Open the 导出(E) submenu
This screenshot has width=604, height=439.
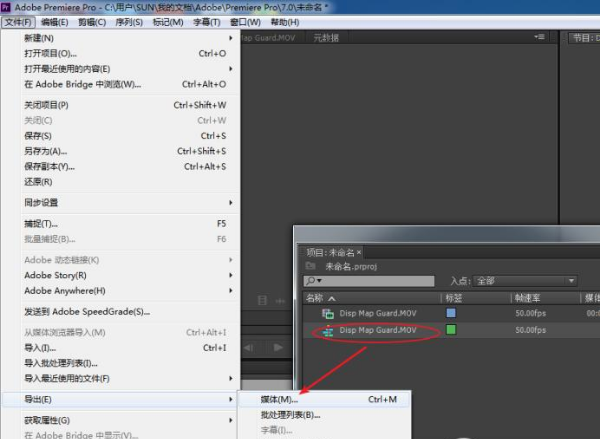click(x=121, y=399)
